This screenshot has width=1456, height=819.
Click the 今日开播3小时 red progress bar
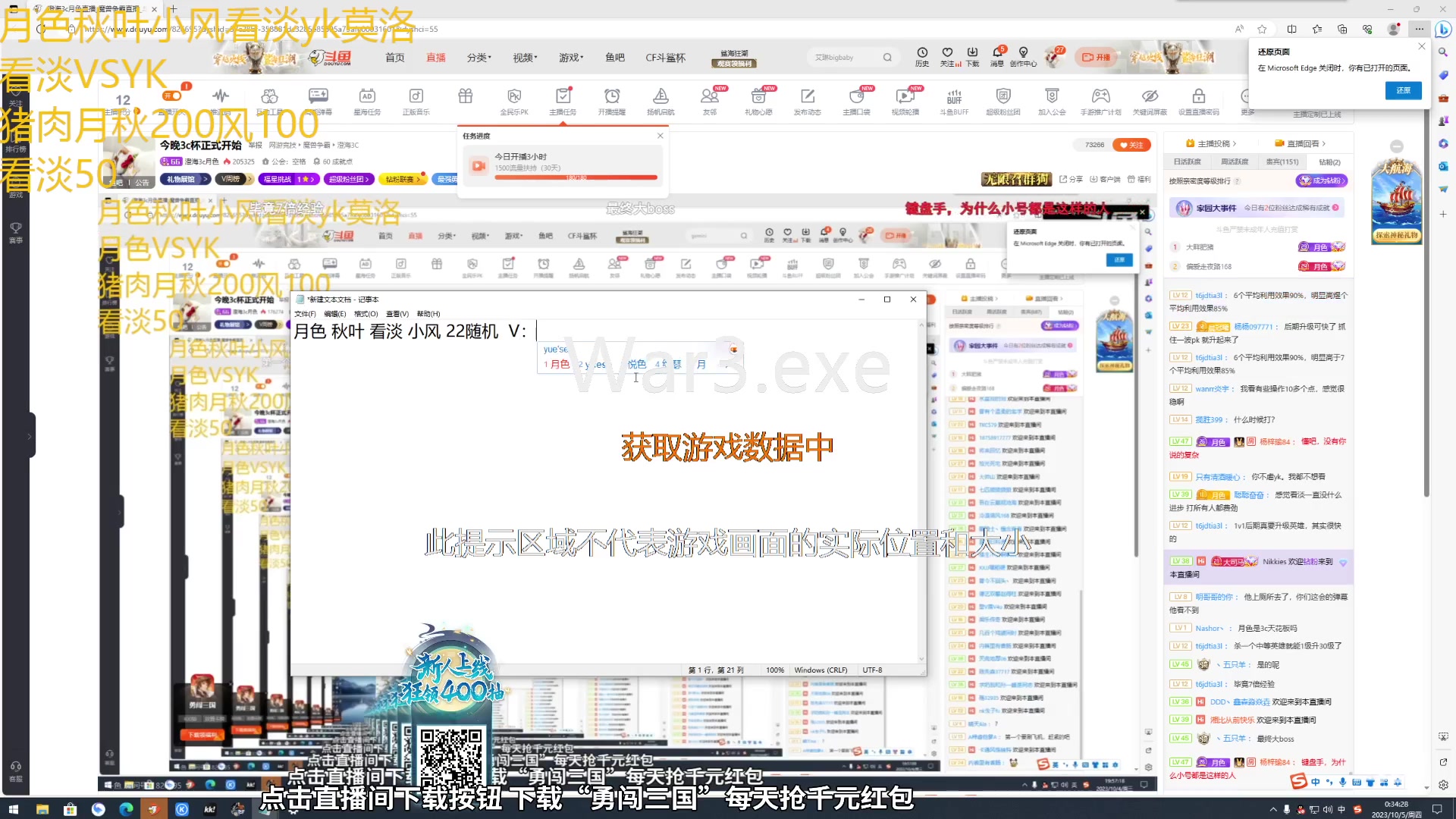coord(576,177)
